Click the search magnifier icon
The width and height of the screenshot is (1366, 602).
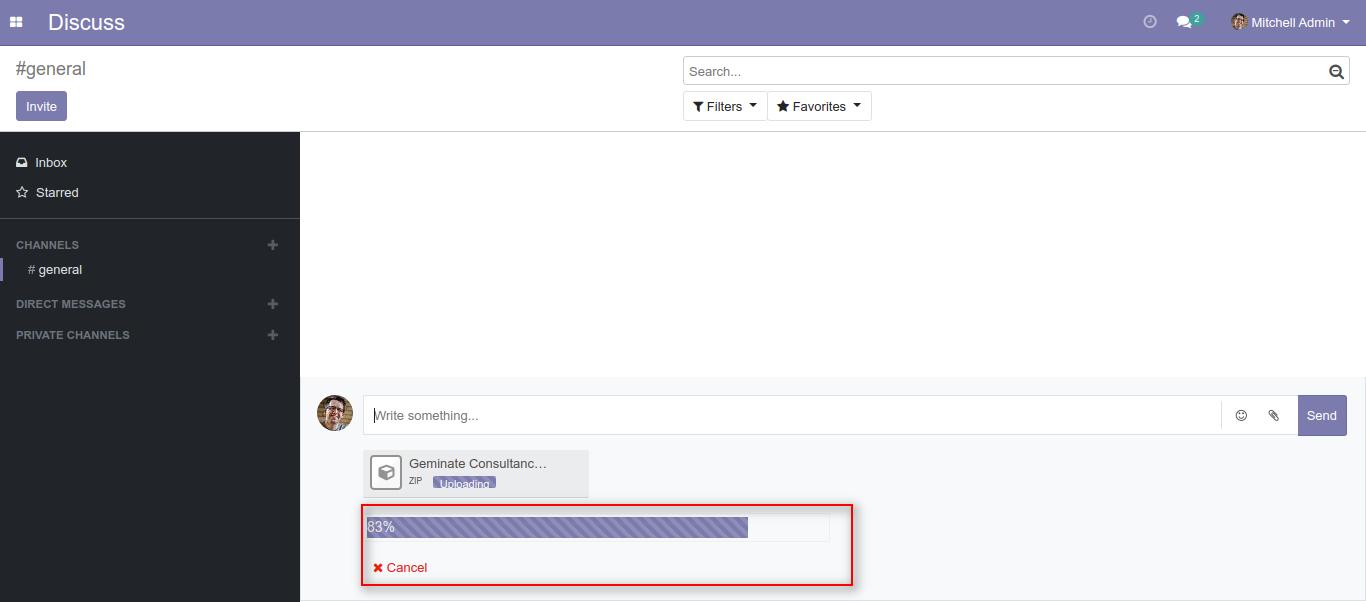(x=1336, y=71)
